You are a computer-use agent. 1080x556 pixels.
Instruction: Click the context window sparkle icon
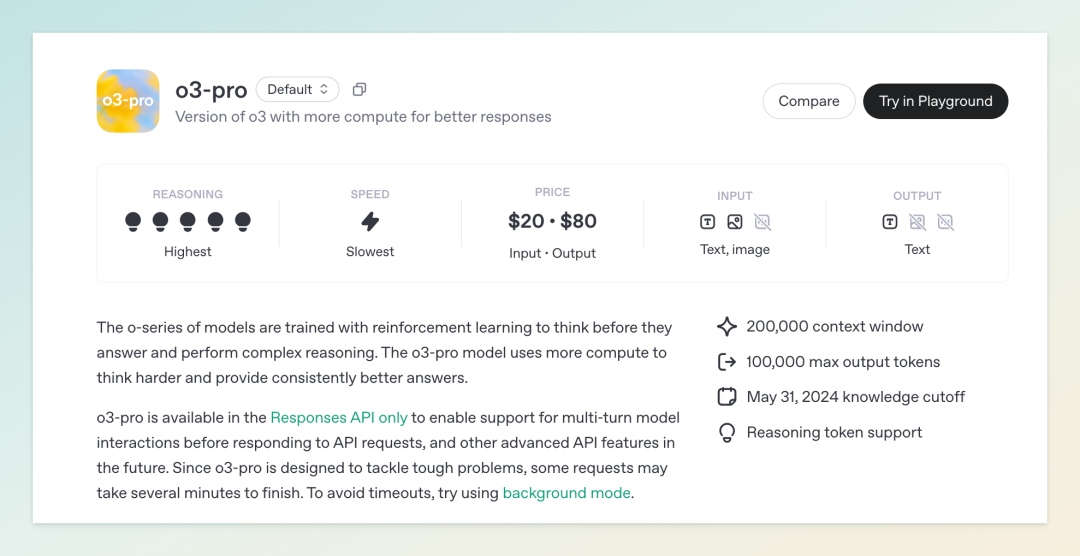(x=727, y=327)
